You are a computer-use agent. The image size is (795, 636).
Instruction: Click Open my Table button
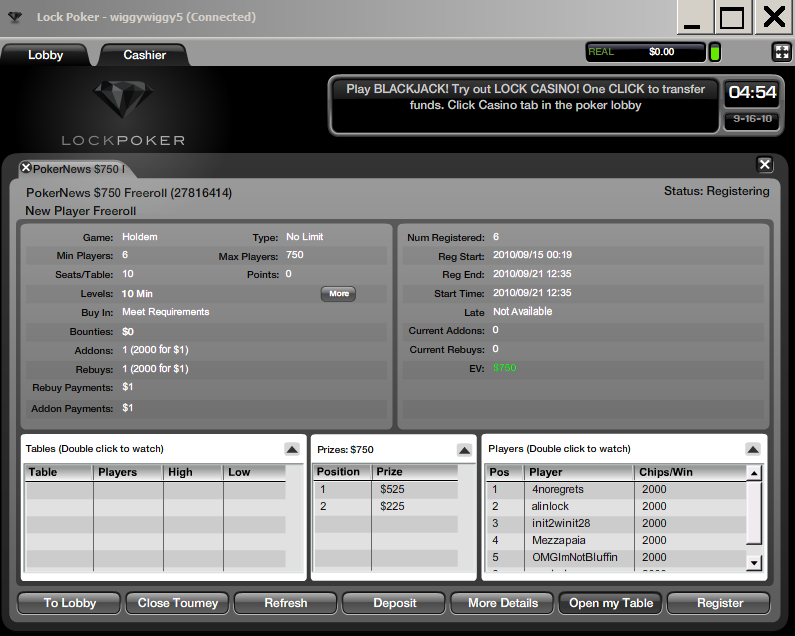[x=611, y=603]
